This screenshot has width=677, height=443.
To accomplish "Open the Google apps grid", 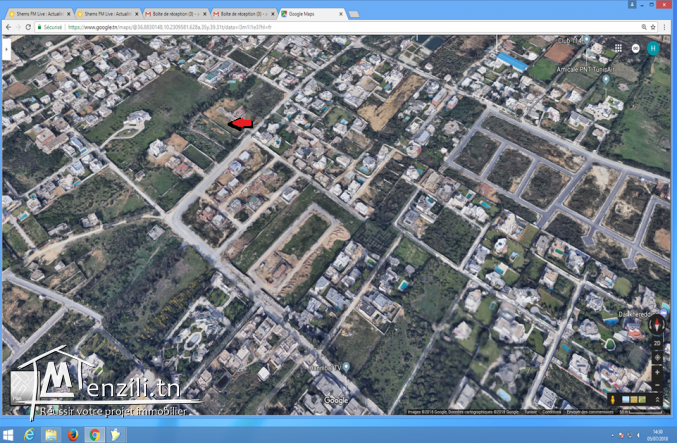I will pos(618,48).
